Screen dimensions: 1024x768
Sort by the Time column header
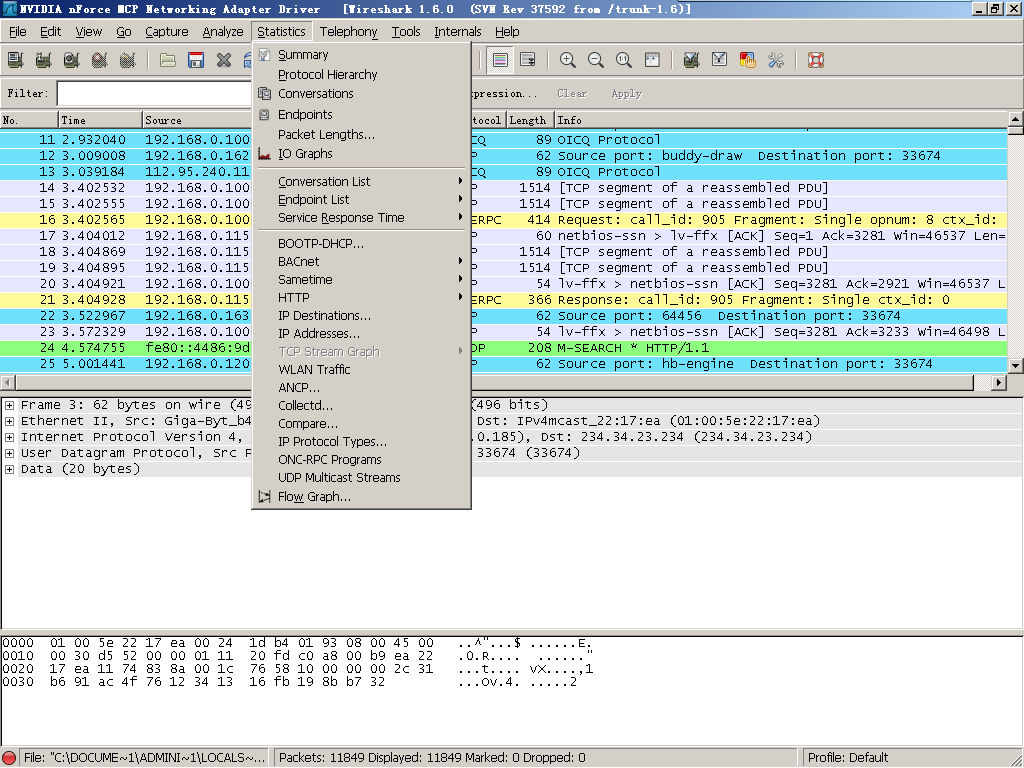(x=100, y=120)
